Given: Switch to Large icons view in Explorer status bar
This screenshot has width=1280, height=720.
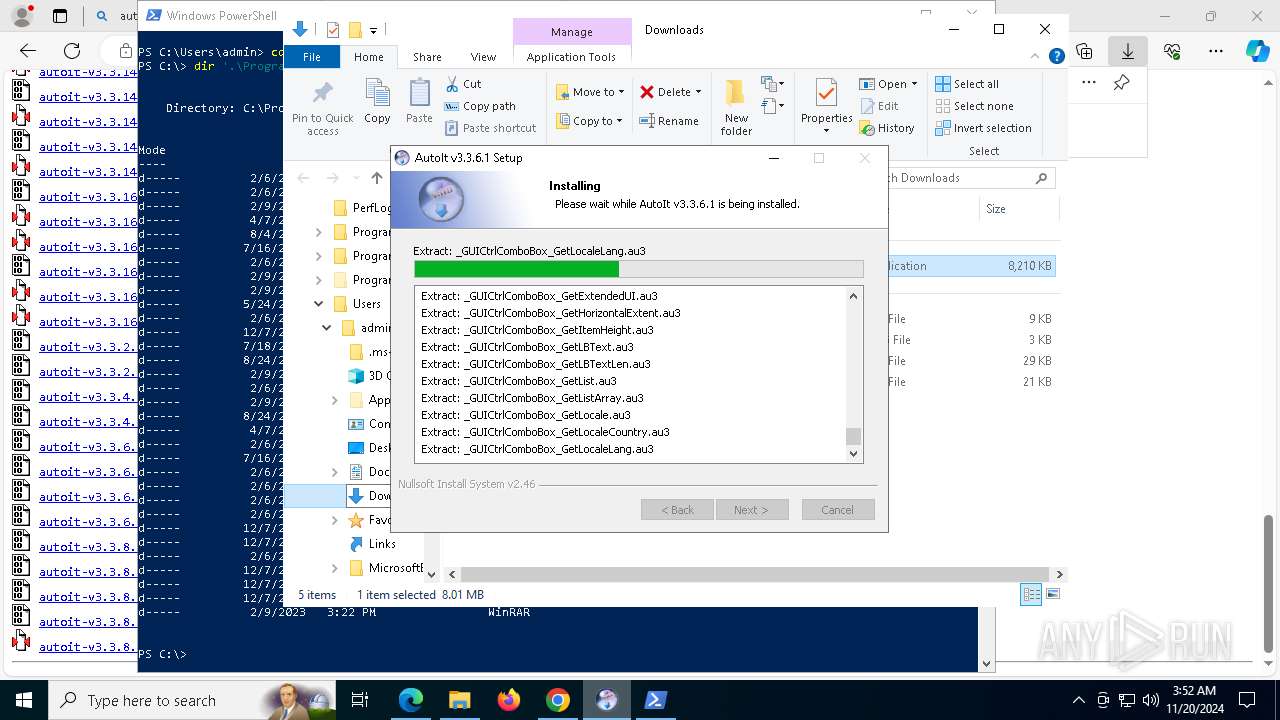Looking at the screenshot, I should pyautogui.click(x=1052, y=594).
